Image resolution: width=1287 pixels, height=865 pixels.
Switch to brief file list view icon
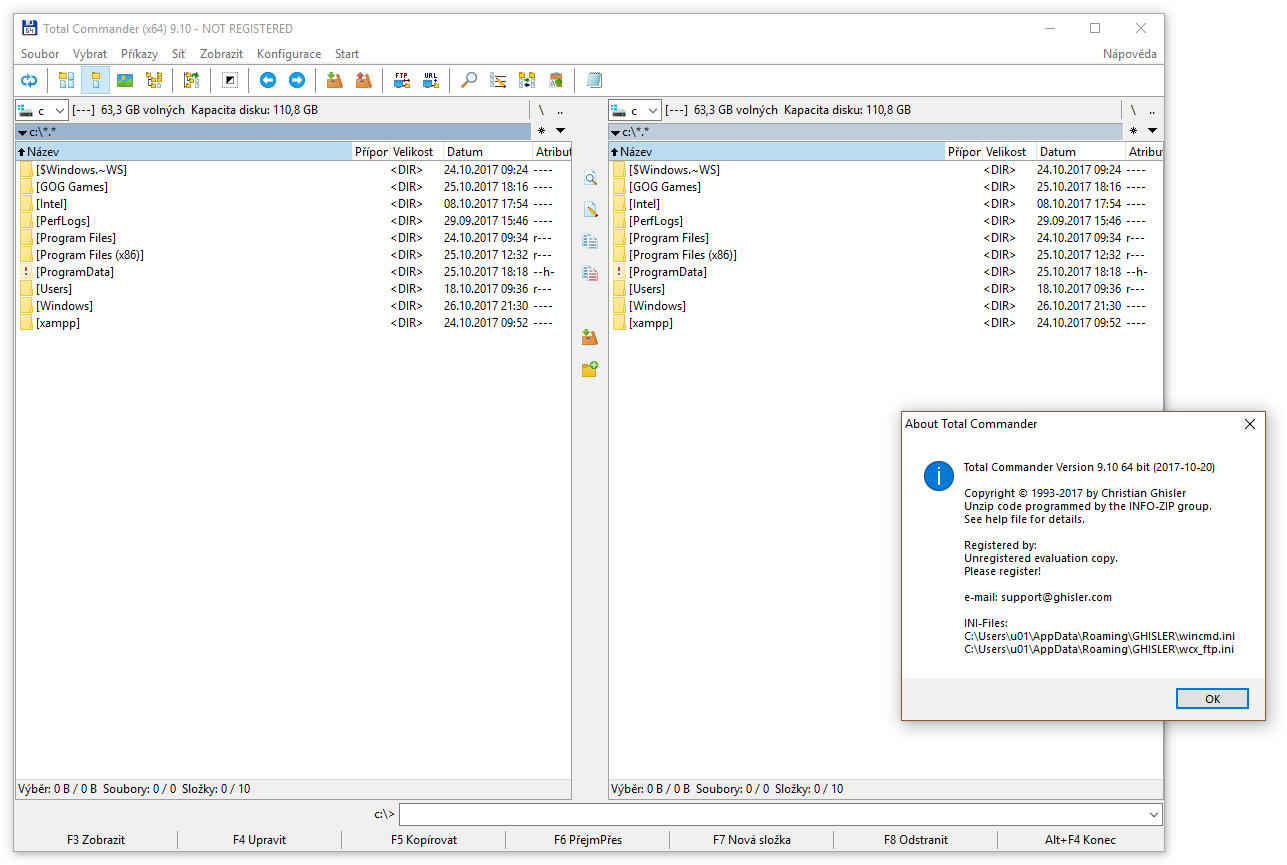pos(66,80)
